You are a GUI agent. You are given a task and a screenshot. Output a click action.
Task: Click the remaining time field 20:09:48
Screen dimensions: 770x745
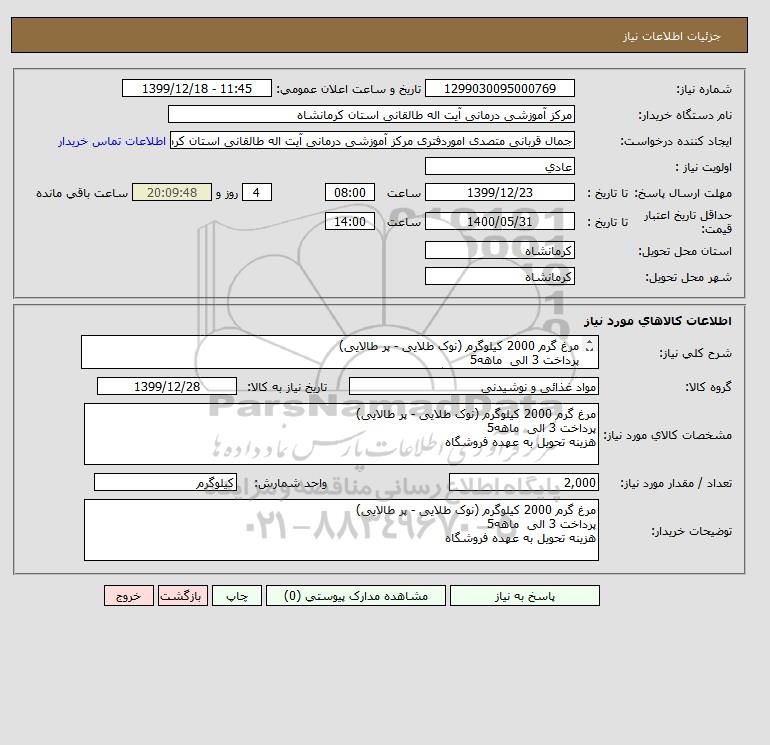172,193
